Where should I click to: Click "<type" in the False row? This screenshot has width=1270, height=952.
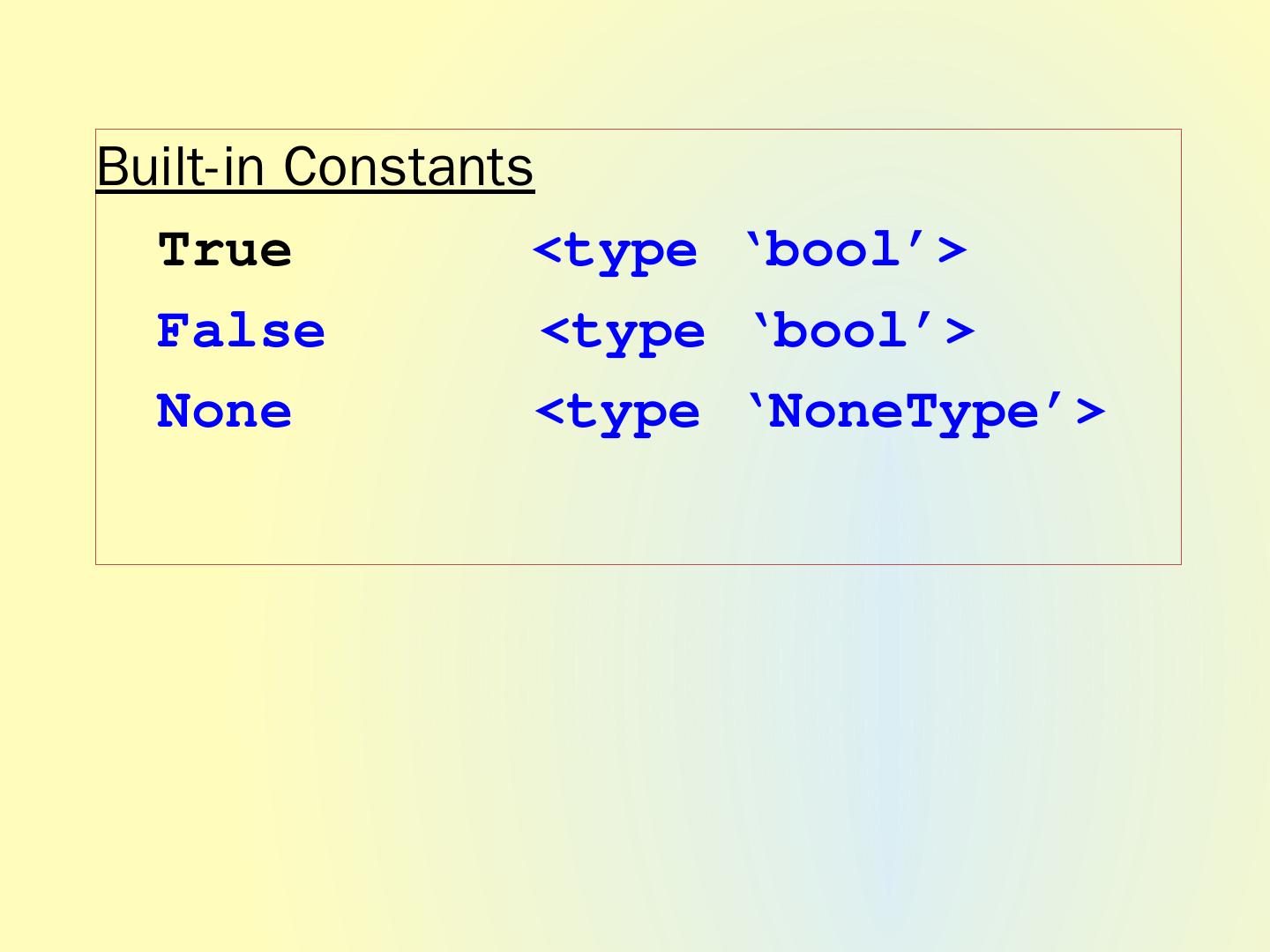[x=623, y=333]
